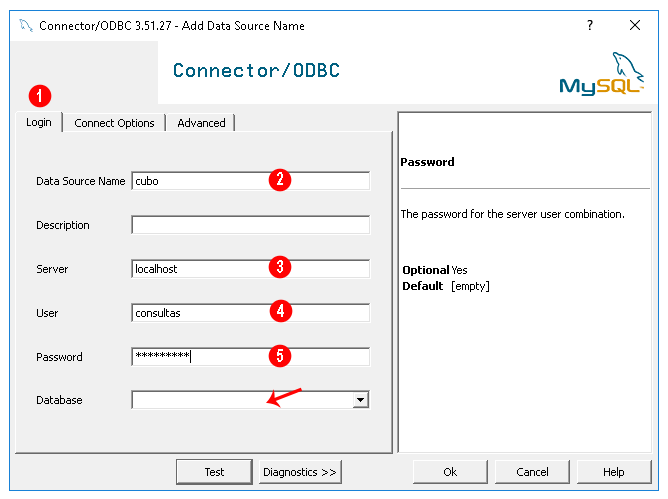This screenshot has height=499, width=668.
Task: Click the 'Optional' label in help pane
Action: click(426, 270)
